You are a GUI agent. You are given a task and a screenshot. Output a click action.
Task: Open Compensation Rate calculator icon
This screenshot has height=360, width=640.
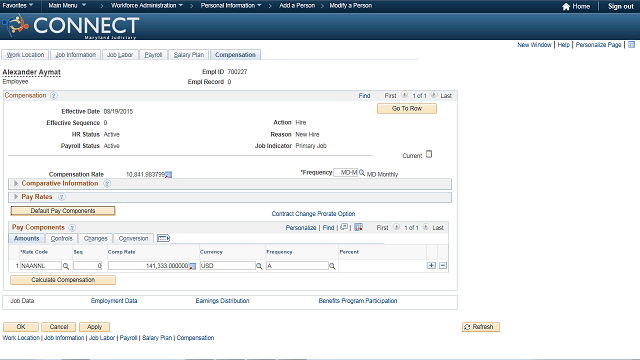tap(169, 175)
